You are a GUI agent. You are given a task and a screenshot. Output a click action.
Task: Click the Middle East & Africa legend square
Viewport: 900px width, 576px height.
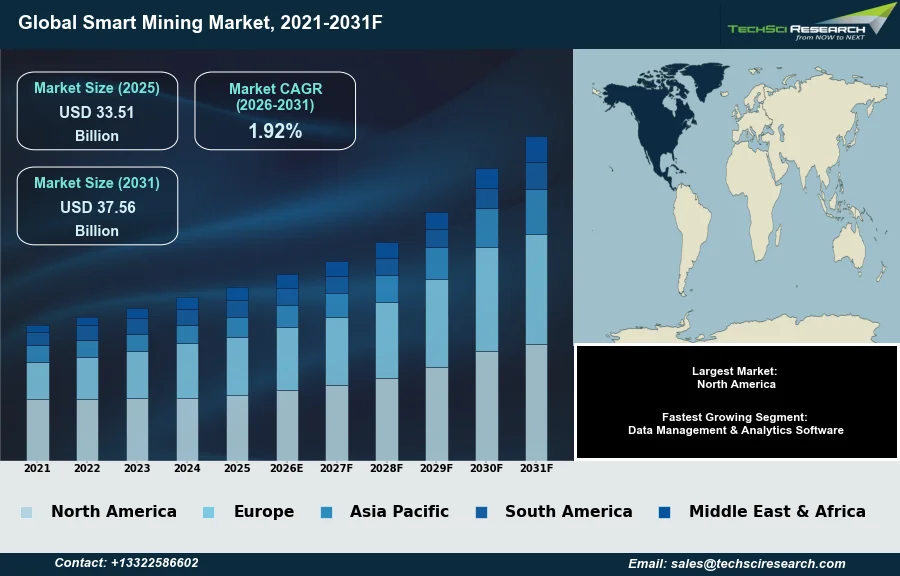click(665, 512)
